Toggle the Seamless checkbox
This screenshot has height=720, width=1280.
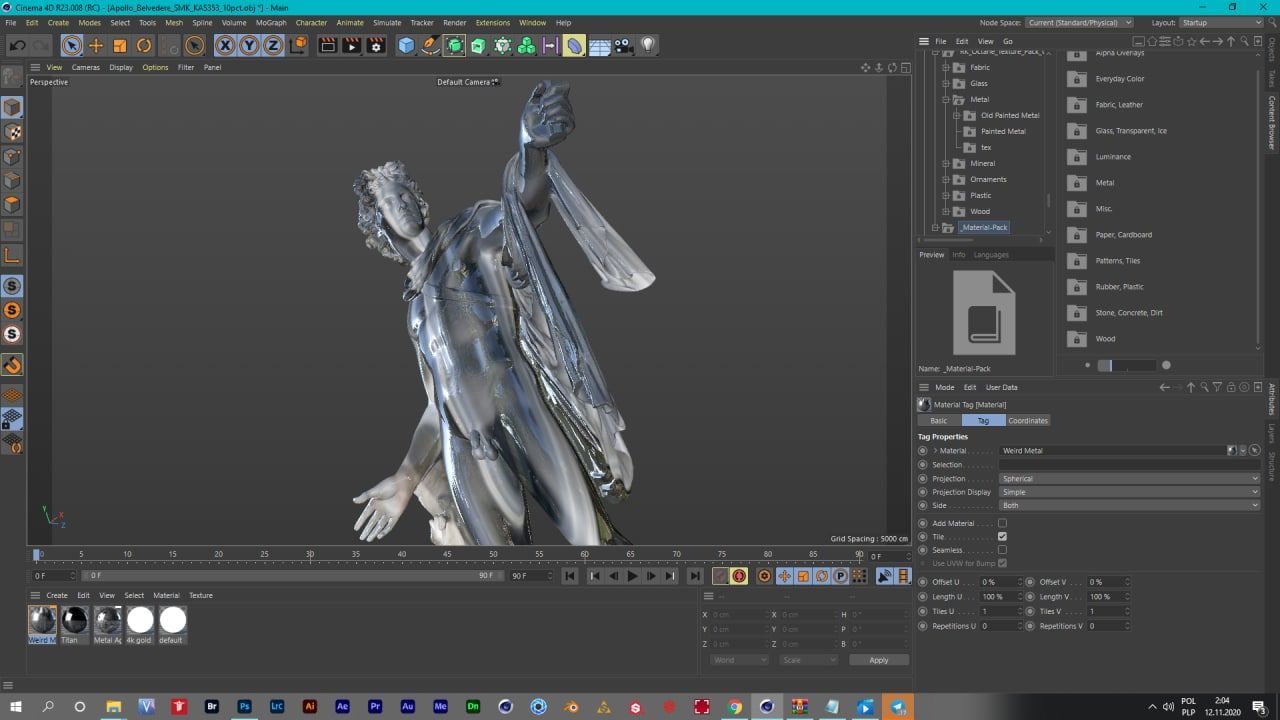(1002, 550)
